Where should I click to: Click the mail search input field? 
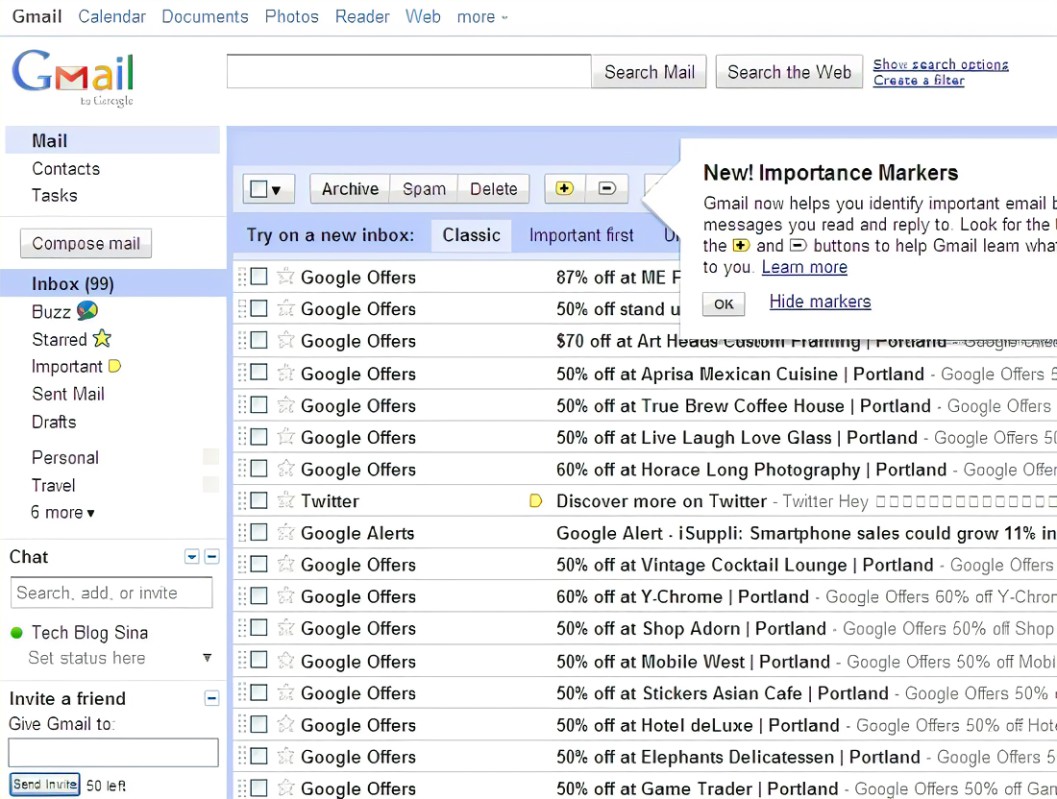[x=408, y=72]
